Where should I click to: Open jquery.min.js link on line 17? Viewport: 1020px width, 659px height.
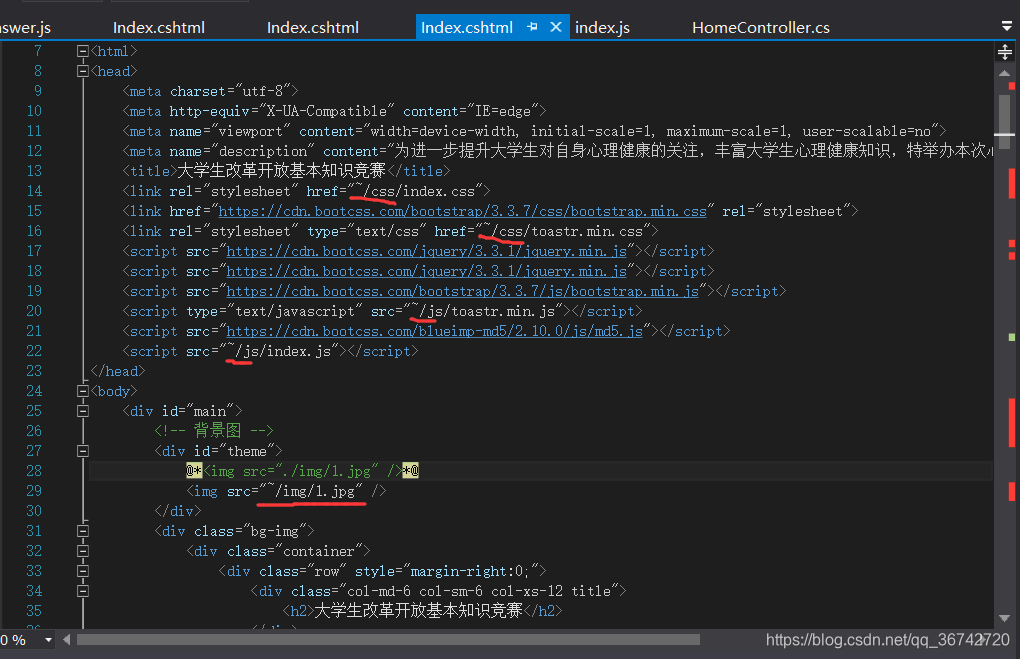[426, 251]
